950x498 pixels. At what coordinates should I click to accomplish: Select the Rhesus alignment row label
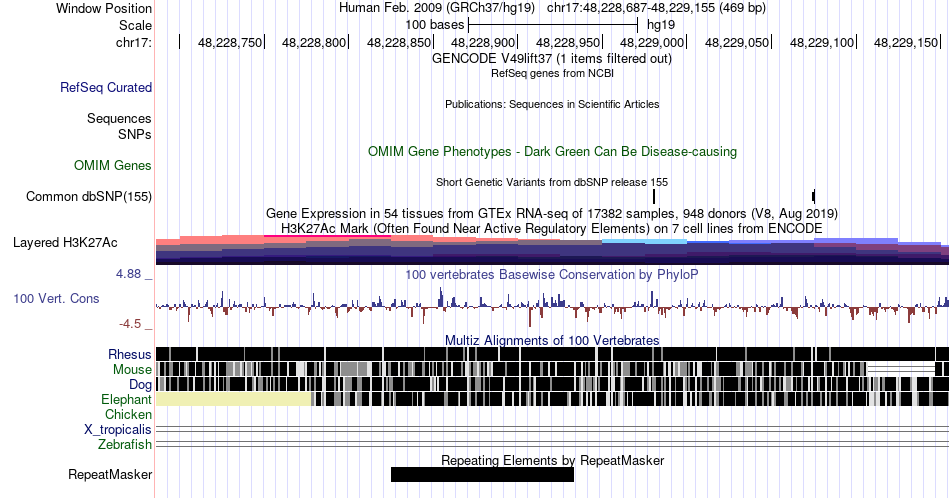130,354
